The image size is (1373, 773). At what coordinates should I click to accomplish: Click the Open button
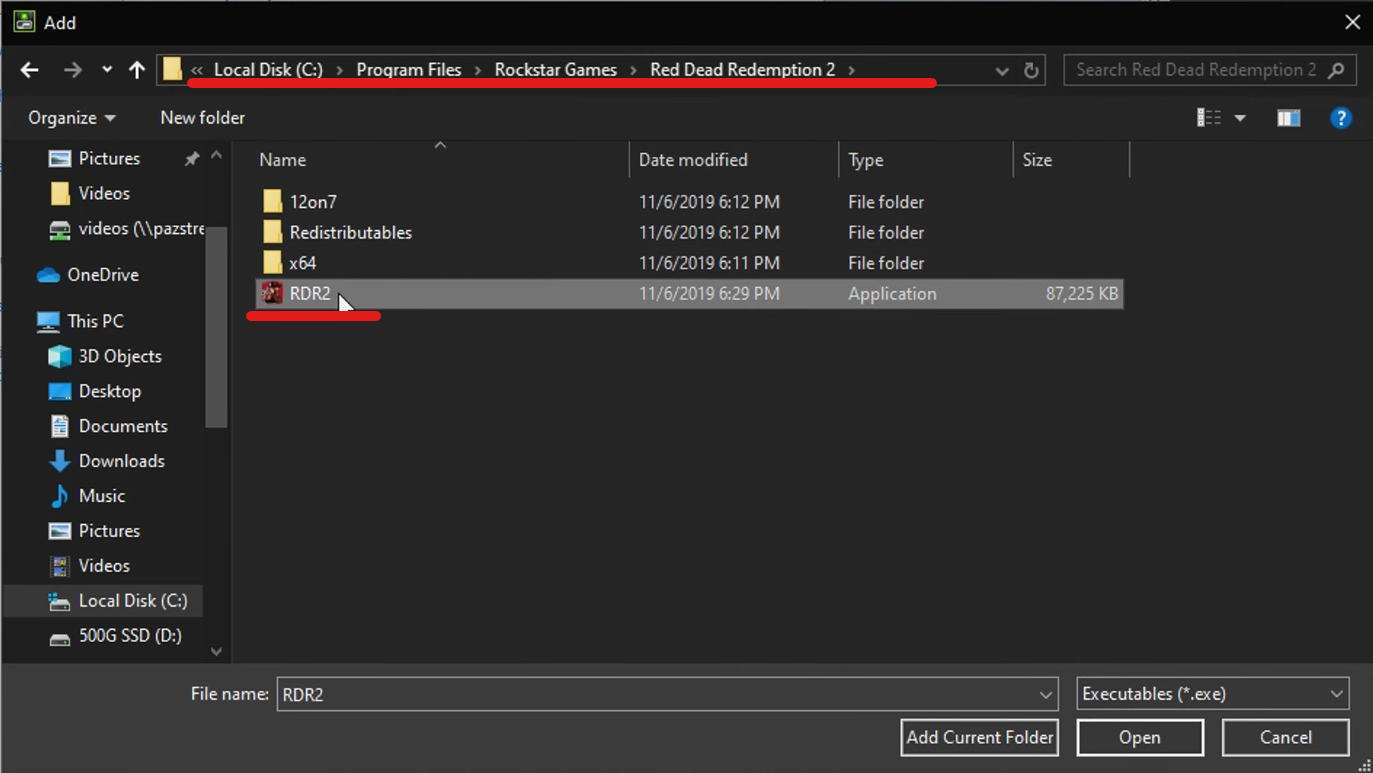point(1140,738)
